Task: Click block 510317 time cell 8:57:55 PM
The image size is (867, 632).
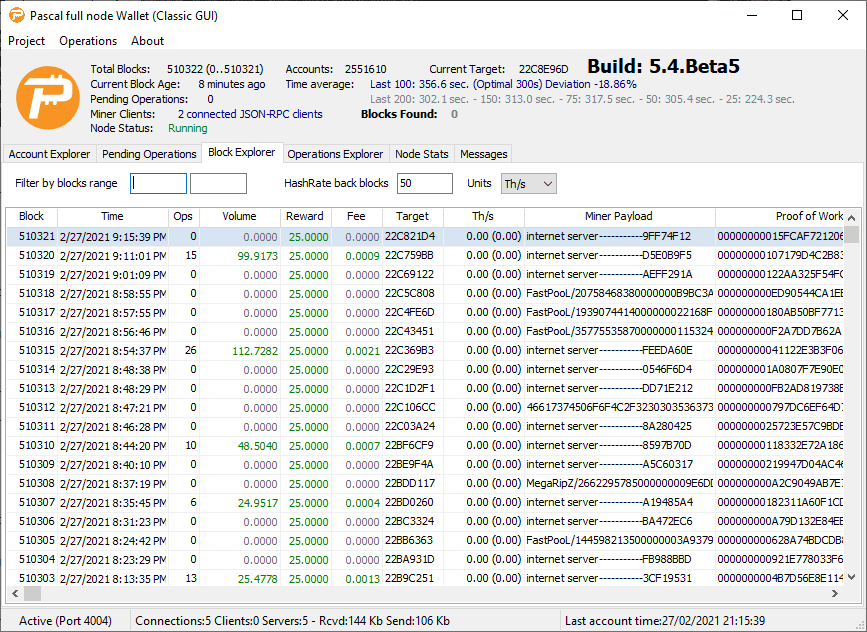Action: (x=113, y=313)
